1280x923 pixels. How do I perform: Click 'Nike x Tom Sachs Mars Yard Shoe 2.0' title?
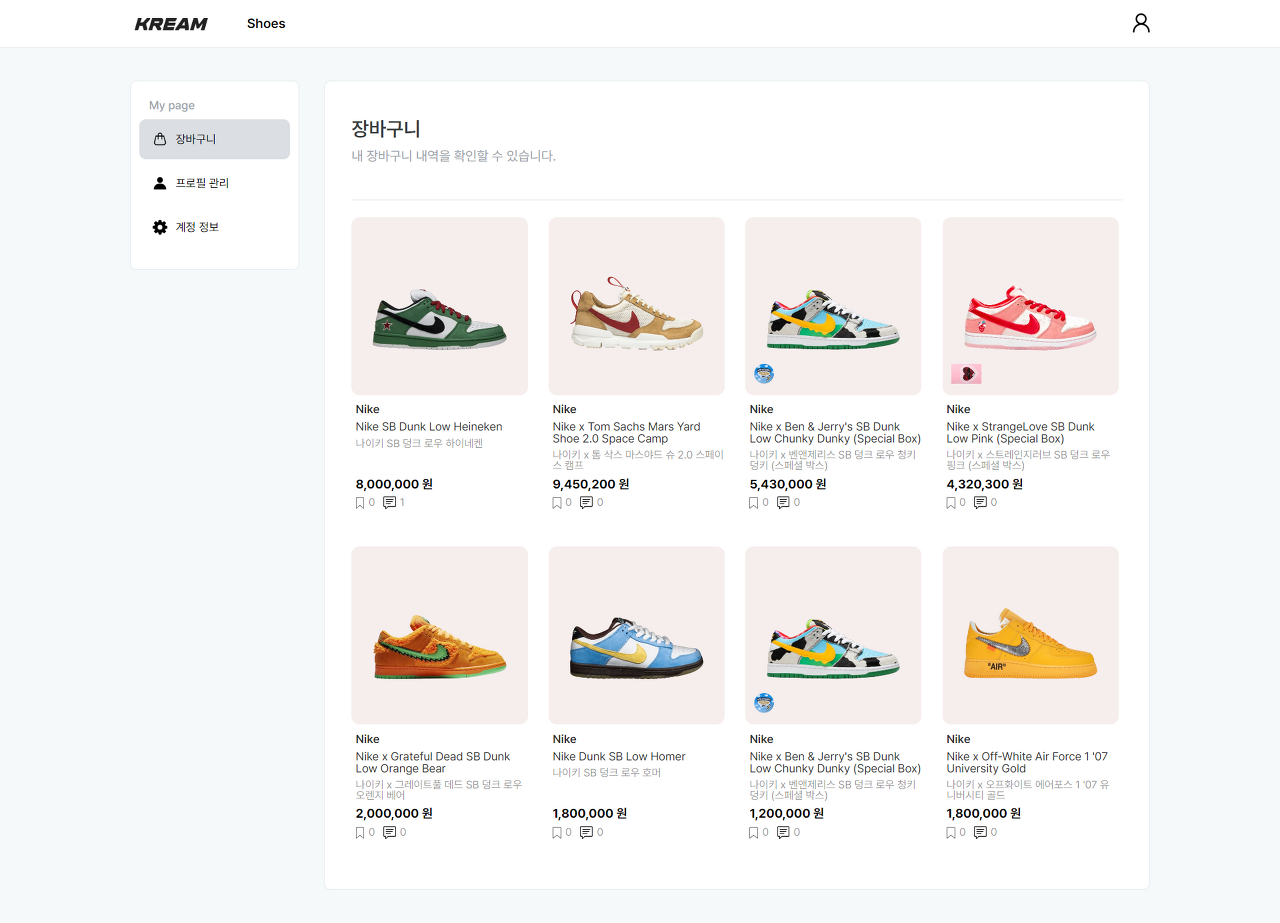[x=627, y=433]
